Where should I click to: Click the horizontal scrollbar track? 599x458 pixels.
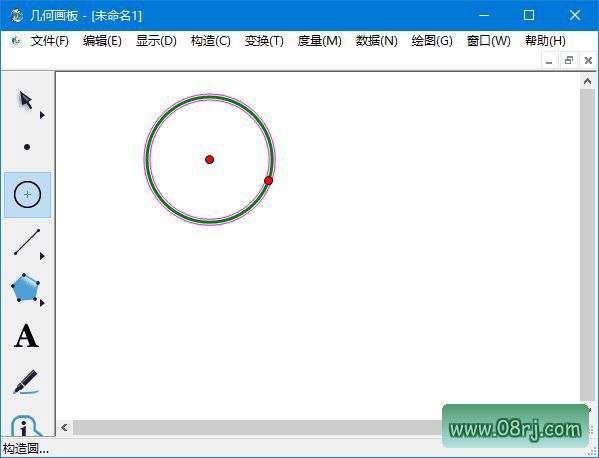pos(256,427)
